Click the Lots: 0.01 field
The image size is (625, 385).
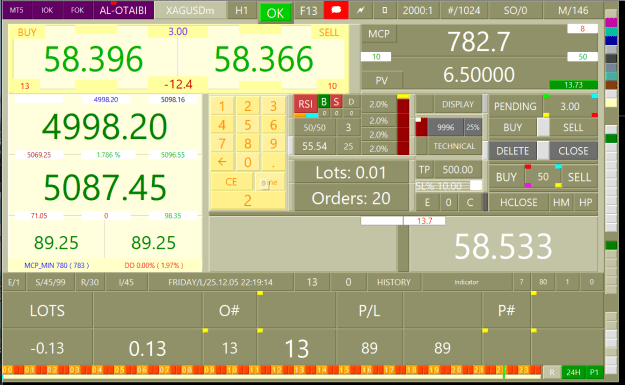click(351, 173)
